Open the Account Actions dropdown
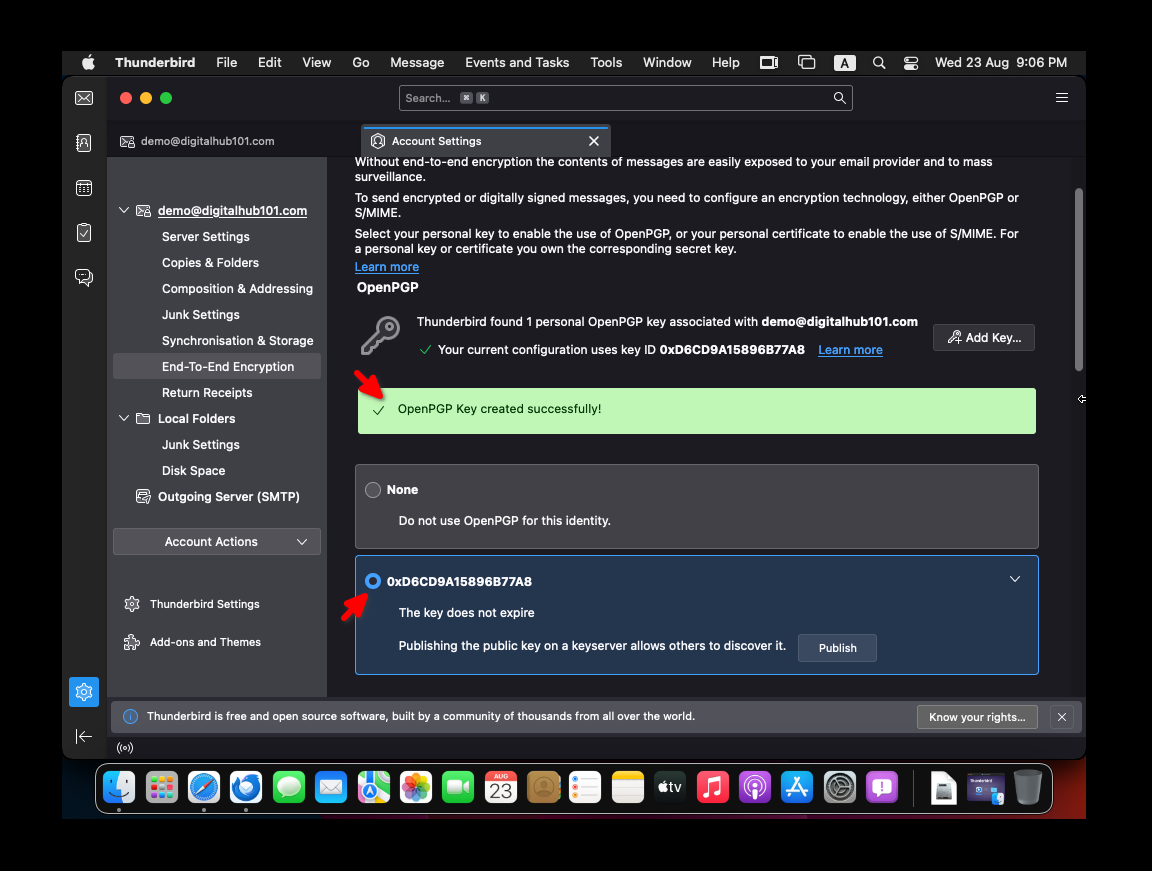1152x871 pixels. (217, 541)
